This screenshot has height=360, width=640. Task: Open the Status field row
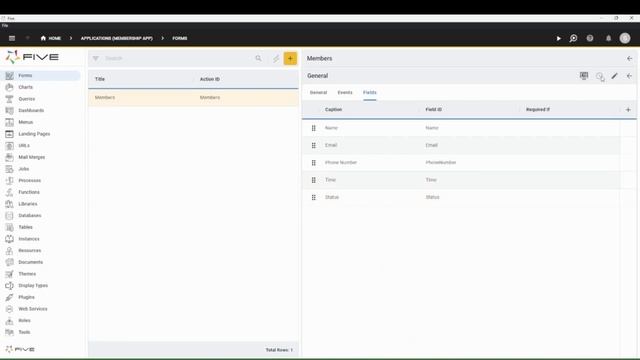coord(461,197)
